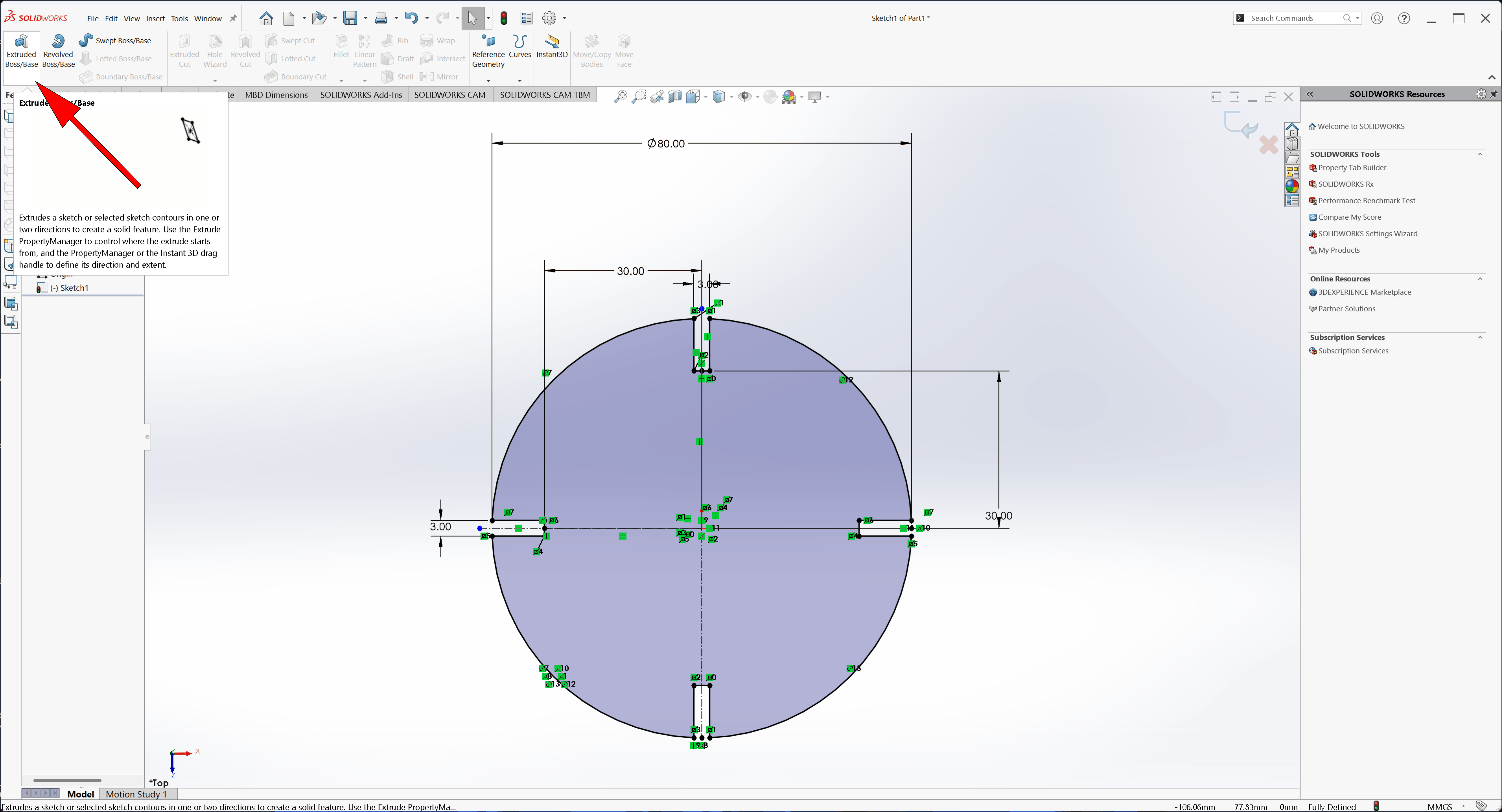This screenshot has height=812, width=1502.
Task: Click the Curves tool icon
Action: coord(519,42)
